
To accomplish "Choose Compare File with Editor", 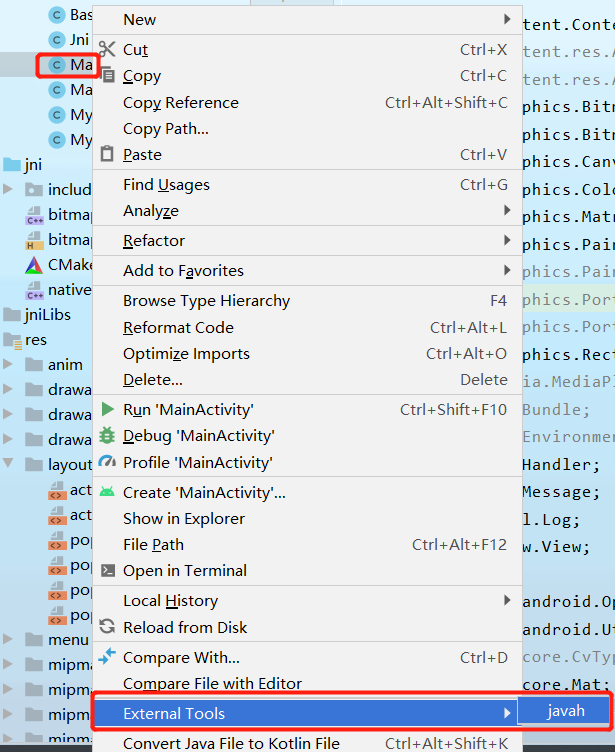I will [x=307, y=683].
